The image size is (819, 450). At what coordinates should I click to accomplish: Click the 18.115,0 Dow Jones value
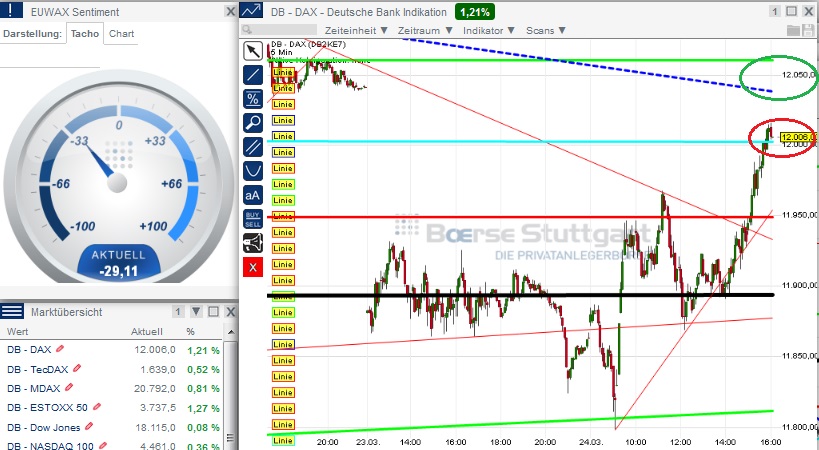tap(155, 427)
